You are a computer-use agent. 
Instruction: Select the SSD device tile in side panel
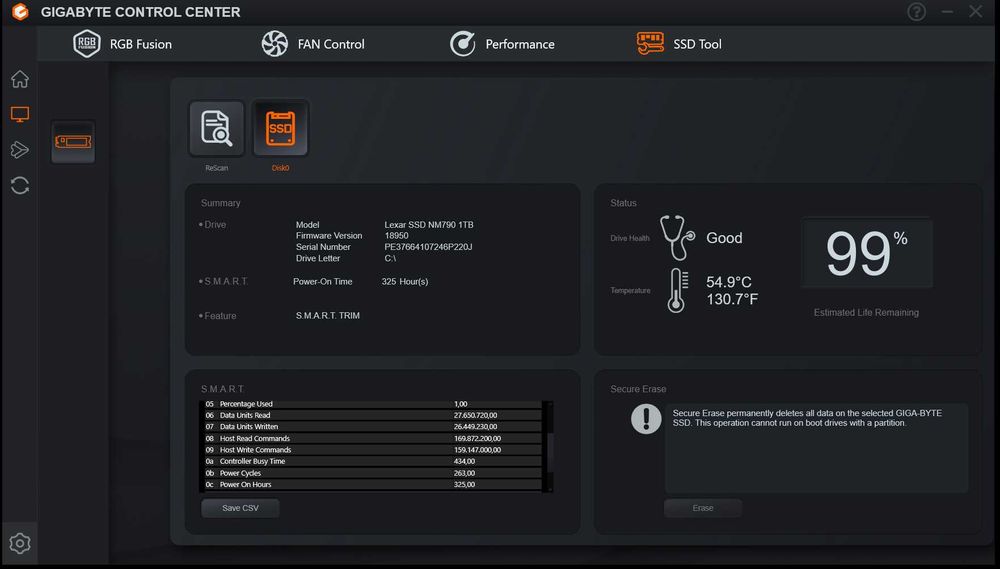pyautogui.click(x=73, y=142)
